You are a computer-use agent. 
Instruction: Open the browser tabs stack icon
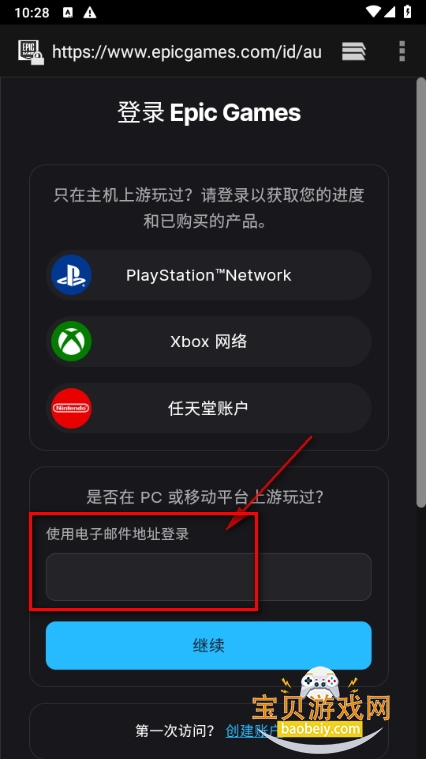tap(354, 51)
